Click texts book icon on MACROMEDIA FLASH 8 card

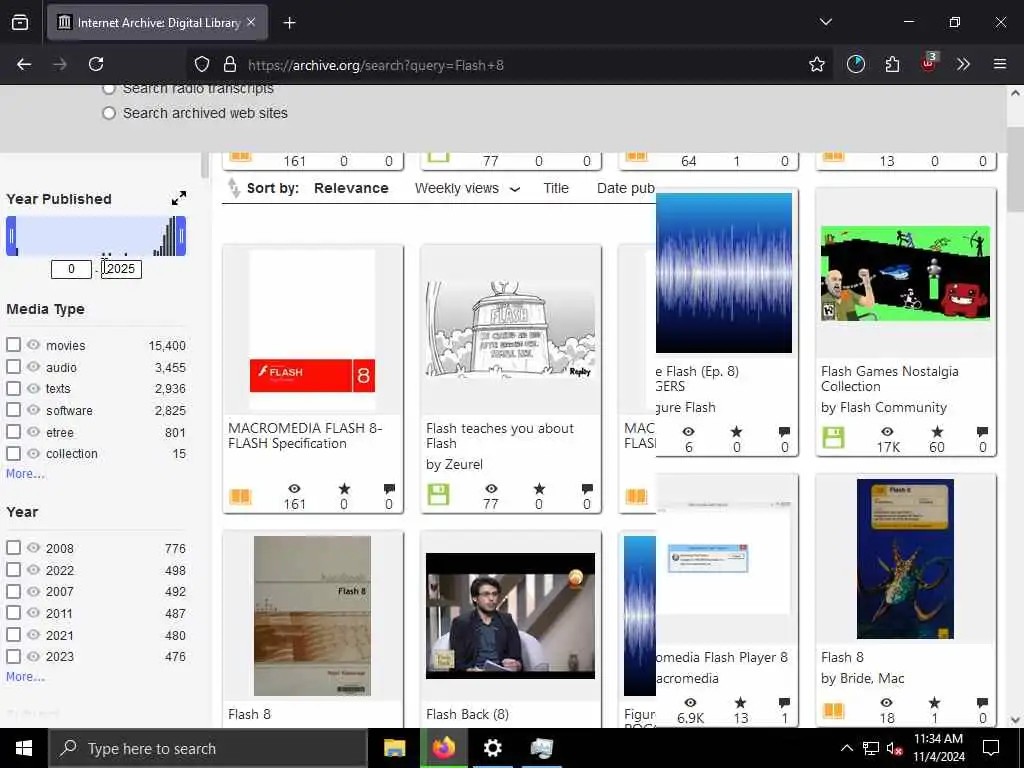(240, 496)
